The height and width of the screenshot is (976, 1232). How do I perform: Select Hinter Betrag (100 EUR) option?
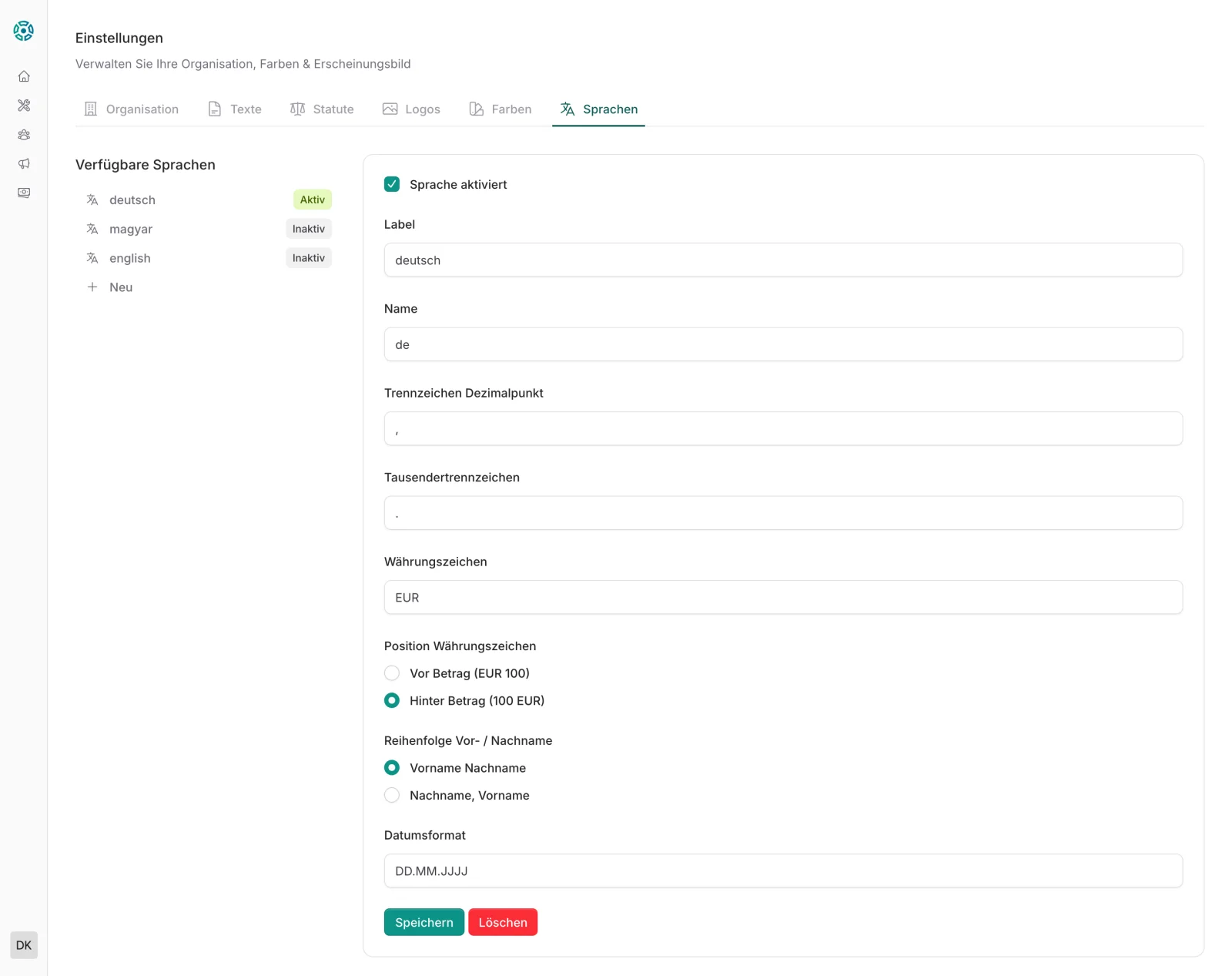[392, 701]
